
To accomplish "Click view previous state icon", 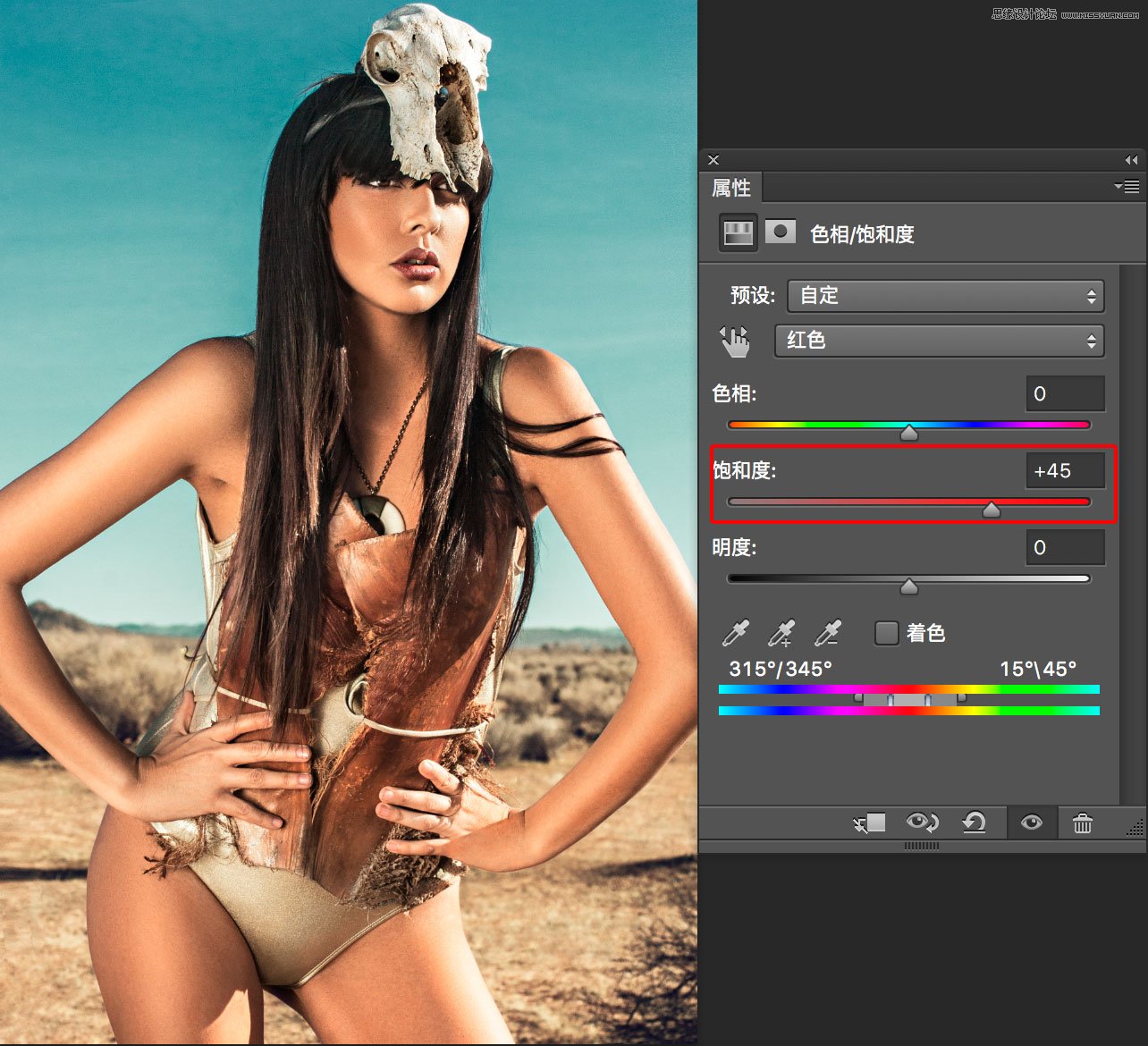I will click(x=922, y=822).
